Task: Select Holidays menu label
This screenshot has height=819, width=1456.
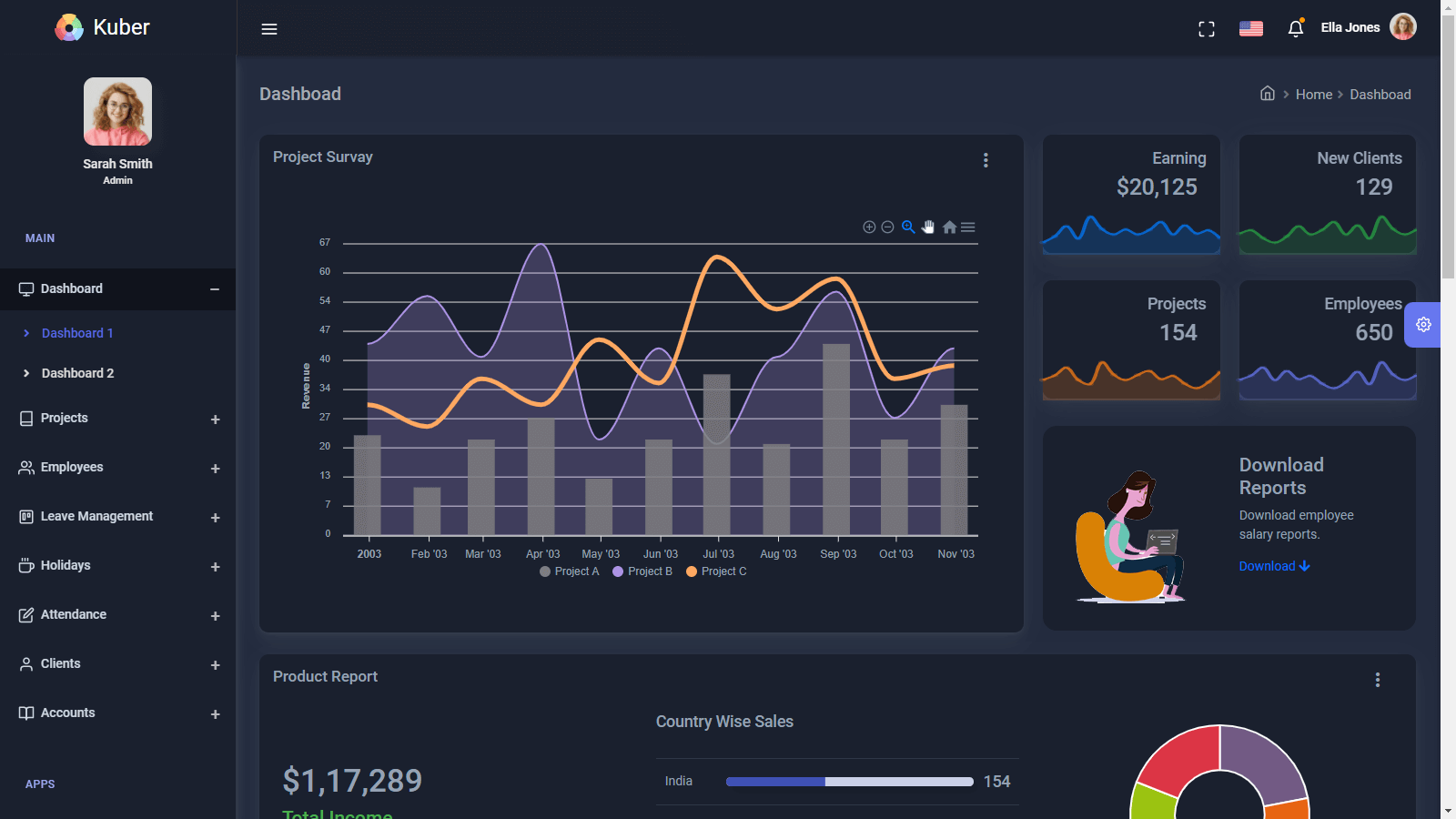Action: [x=66, y=565]
